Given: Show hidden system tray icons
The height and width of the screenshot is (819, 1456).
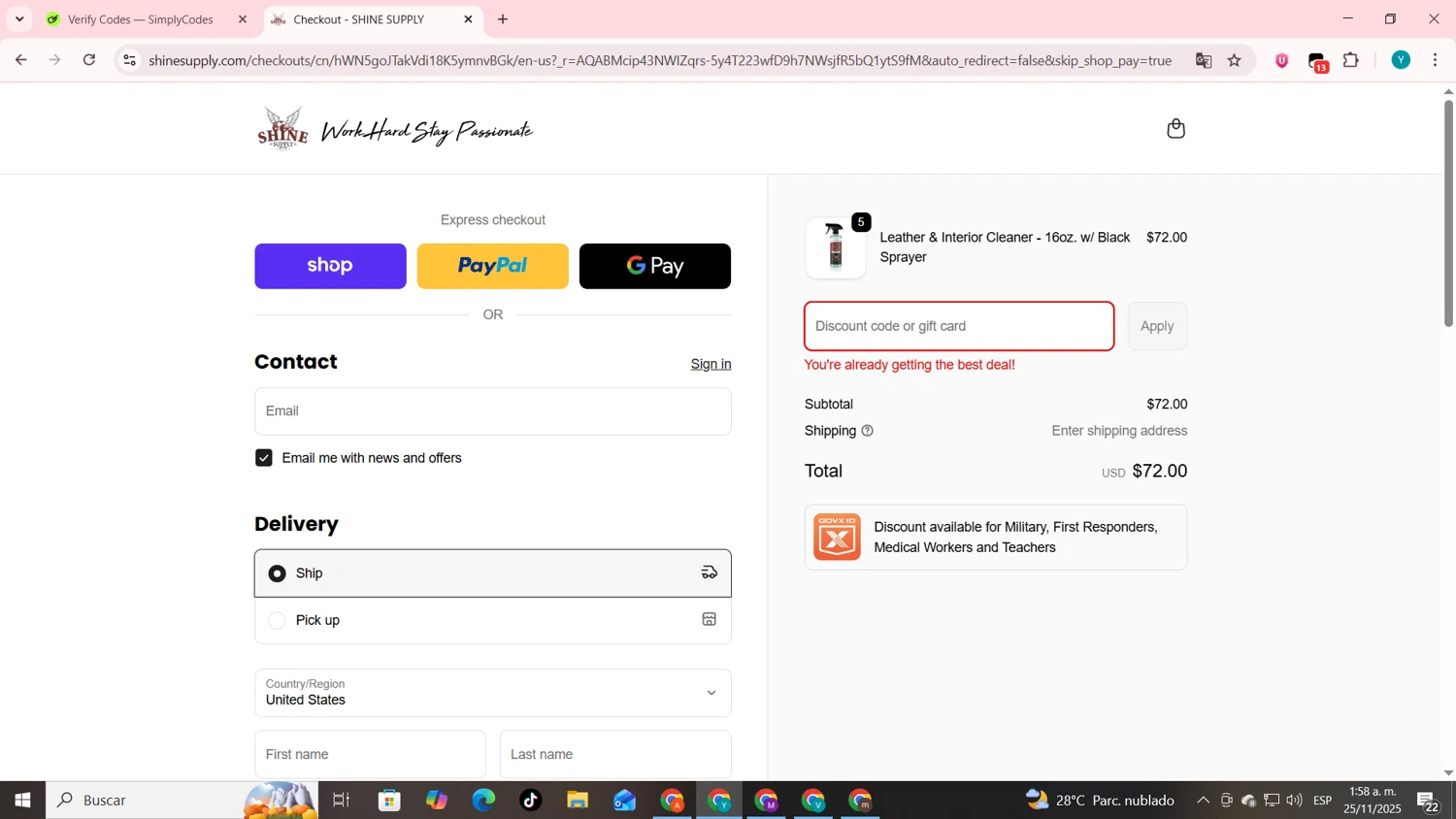Looking at the screenshot, I should [x=1203, y=801].
